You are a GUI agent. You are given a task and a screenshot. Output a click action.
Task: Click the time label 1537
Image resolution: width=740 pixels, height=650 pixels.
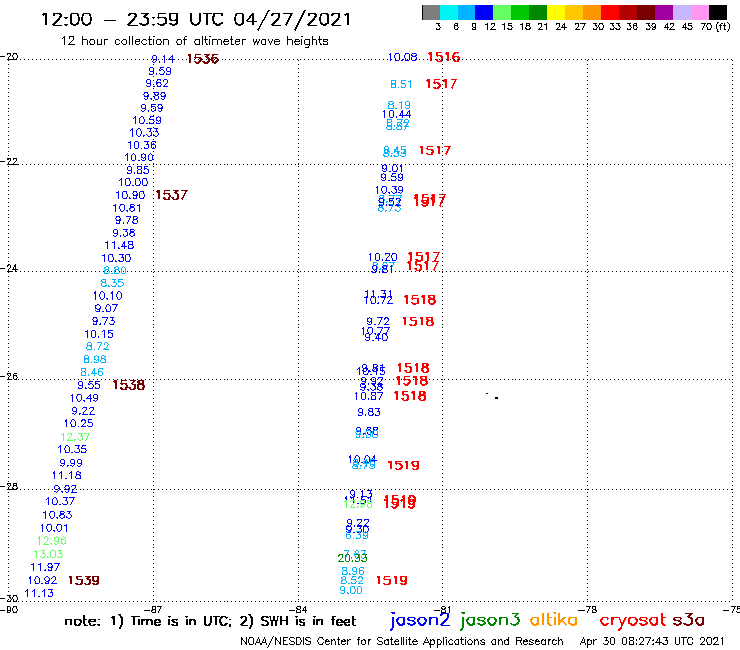click(x=171, y=195)
